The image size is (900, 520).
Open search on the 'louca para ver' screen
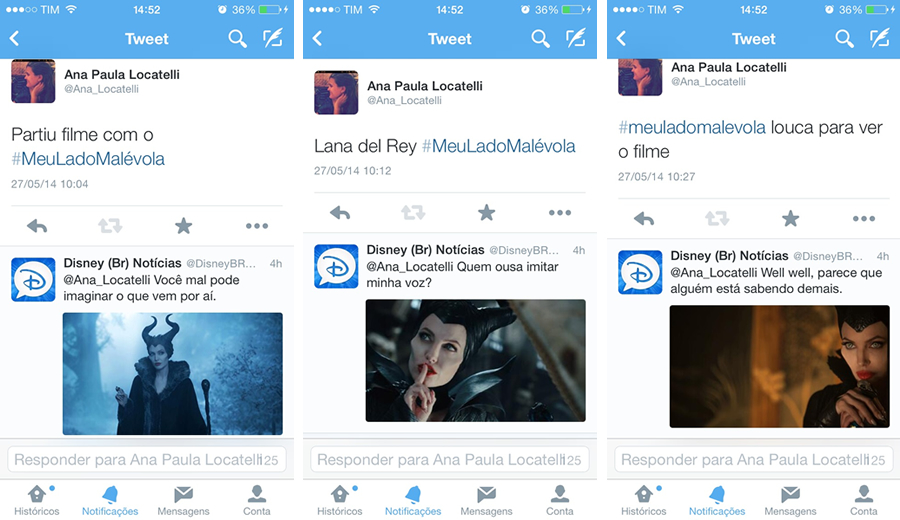click(x=844, y=38)
